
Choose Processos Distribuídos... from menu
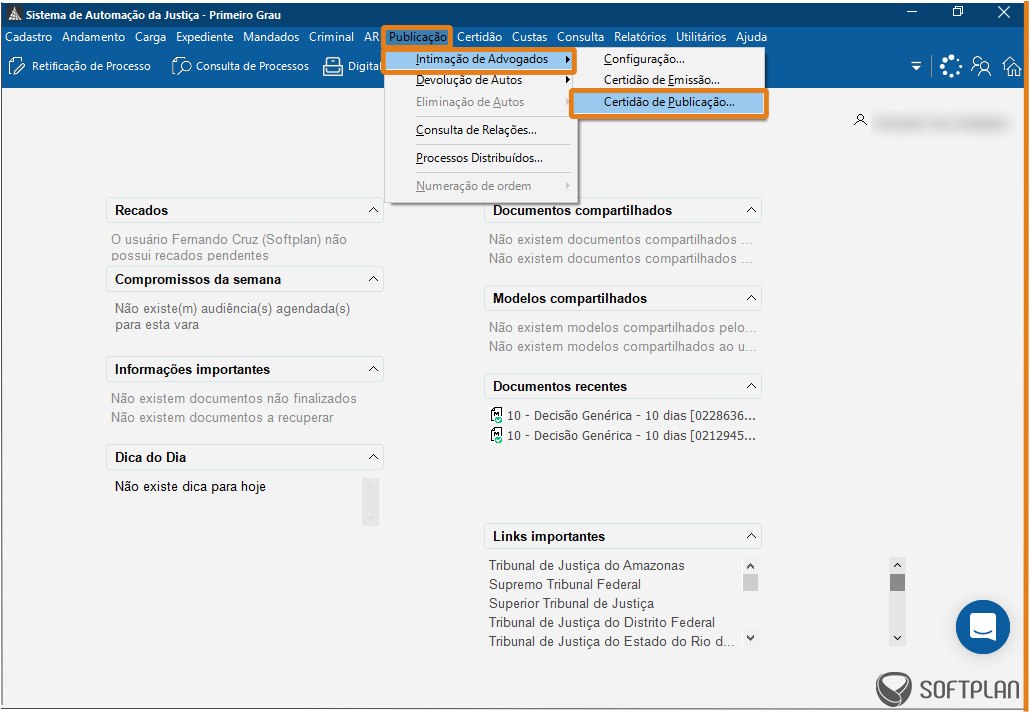[x=480, y=158]
